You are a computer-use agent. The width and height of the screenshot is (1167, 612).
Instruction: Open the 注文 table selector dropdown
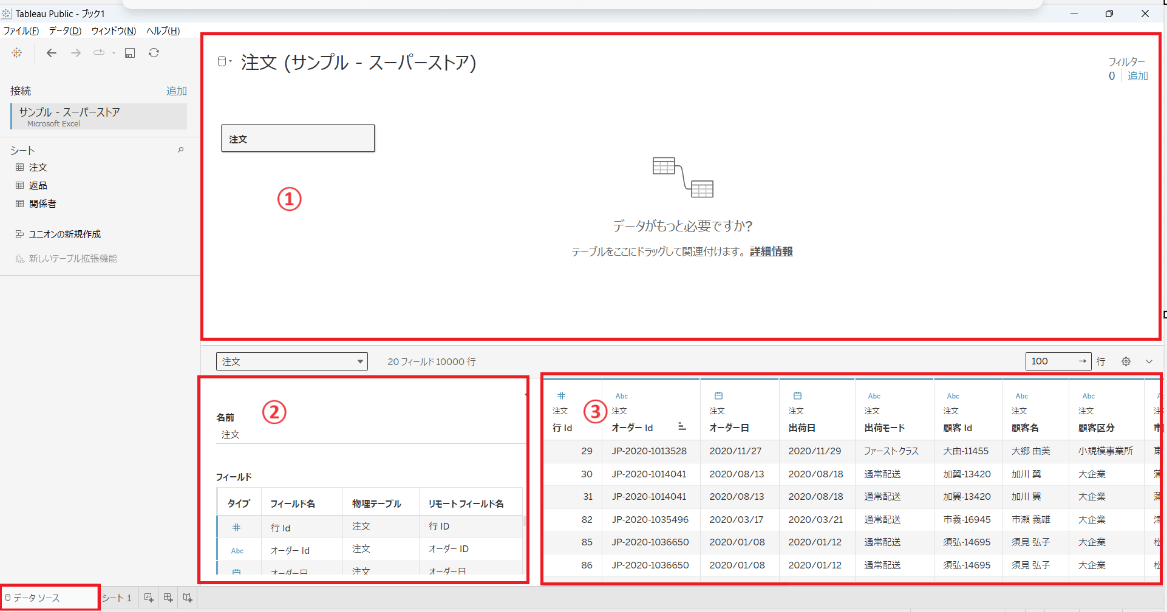(x=292, y=361)
